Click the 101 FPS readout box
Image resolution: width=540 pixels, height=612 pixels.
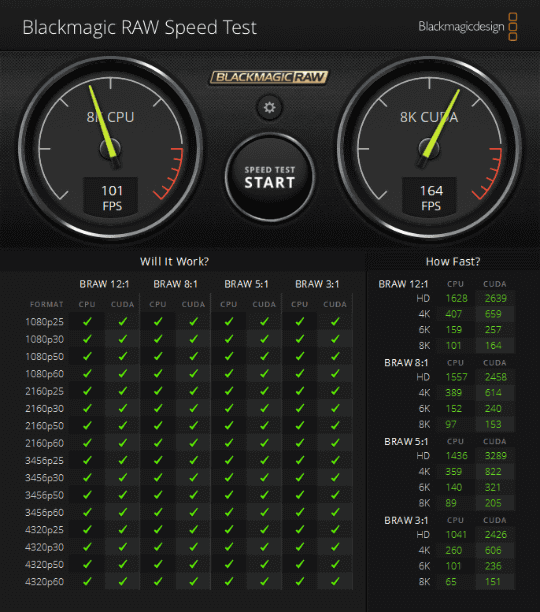click(111, 197)
